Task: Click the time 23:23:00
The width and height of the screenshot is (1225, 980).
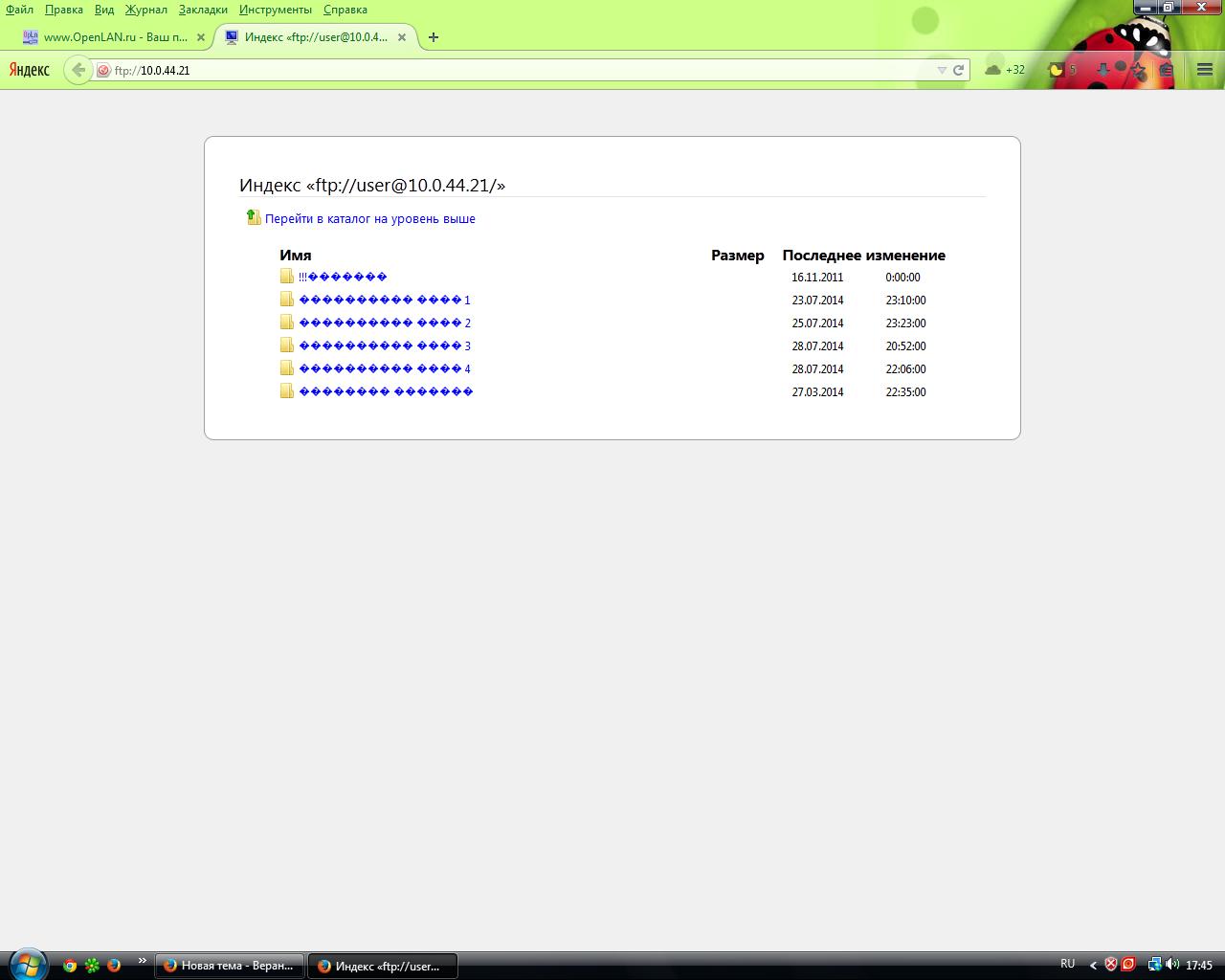Action: [905, 323]
